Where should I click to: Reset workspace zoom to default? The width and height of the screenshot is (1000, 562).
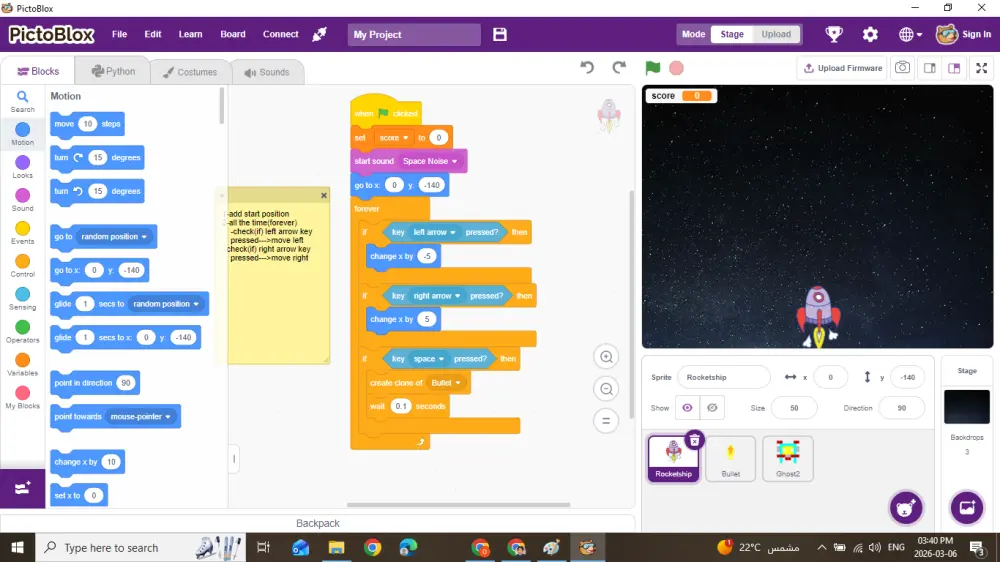606,421
